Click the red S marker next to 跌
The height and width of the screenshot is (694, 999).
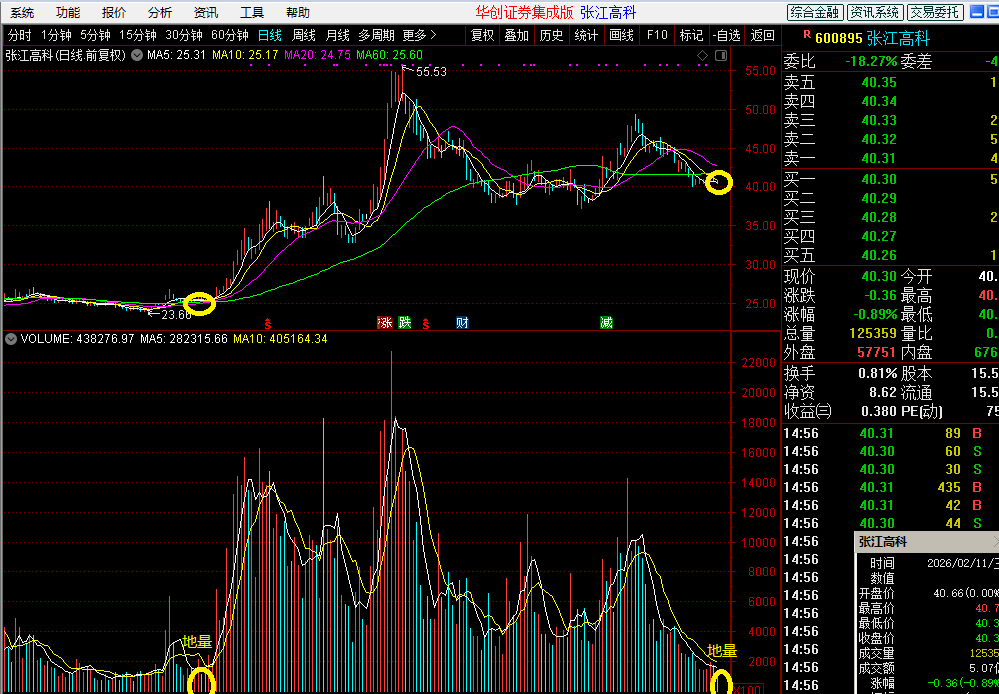point(426,324)
